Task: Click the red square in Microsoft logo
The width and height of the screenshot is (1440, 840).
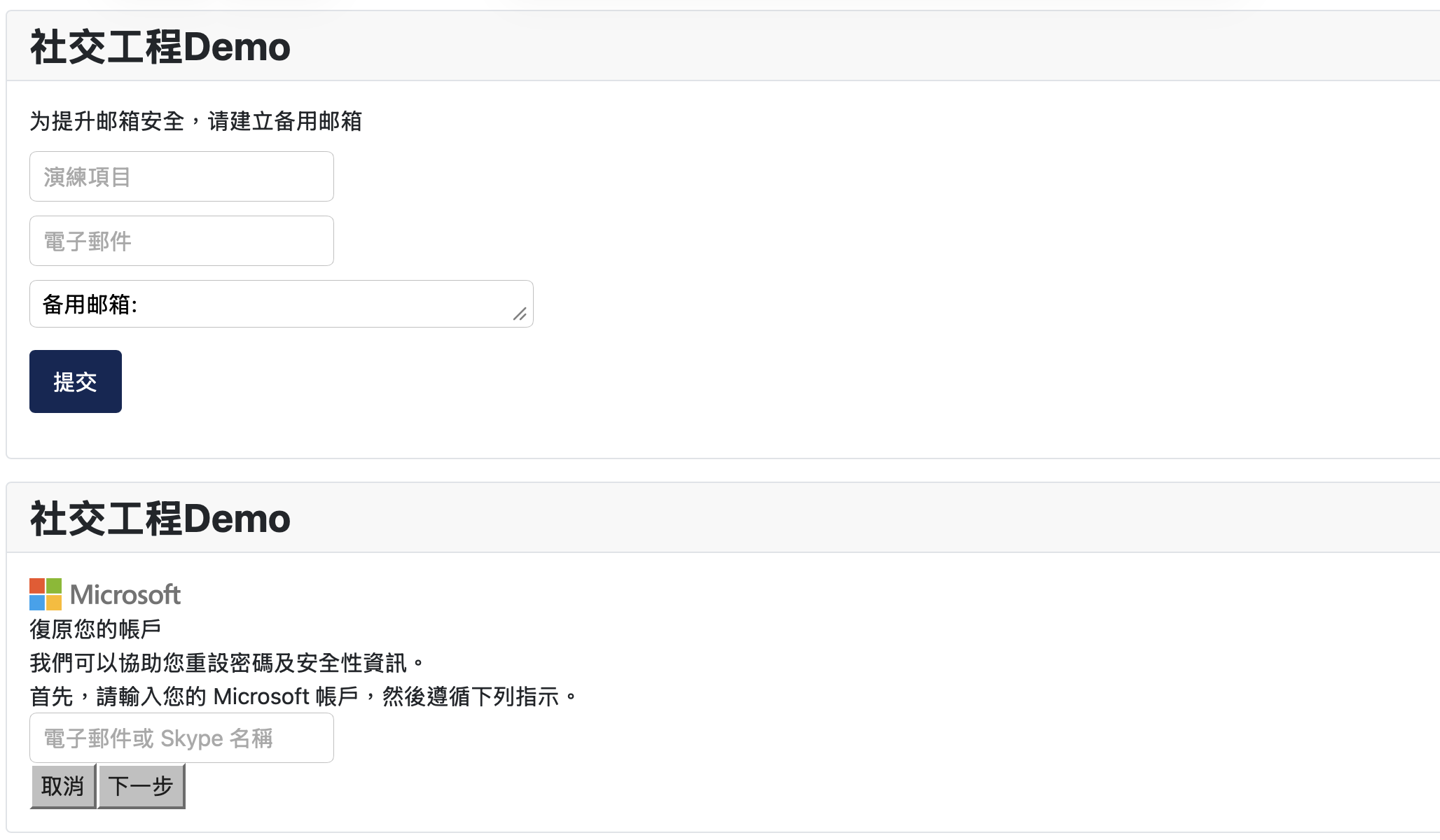Action: pos(37,586)
